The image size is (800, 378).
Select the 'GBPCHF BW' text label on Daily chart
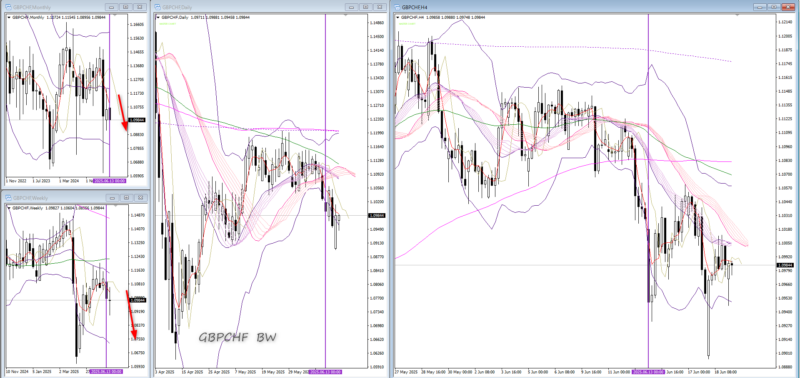[x=237, y=337]
